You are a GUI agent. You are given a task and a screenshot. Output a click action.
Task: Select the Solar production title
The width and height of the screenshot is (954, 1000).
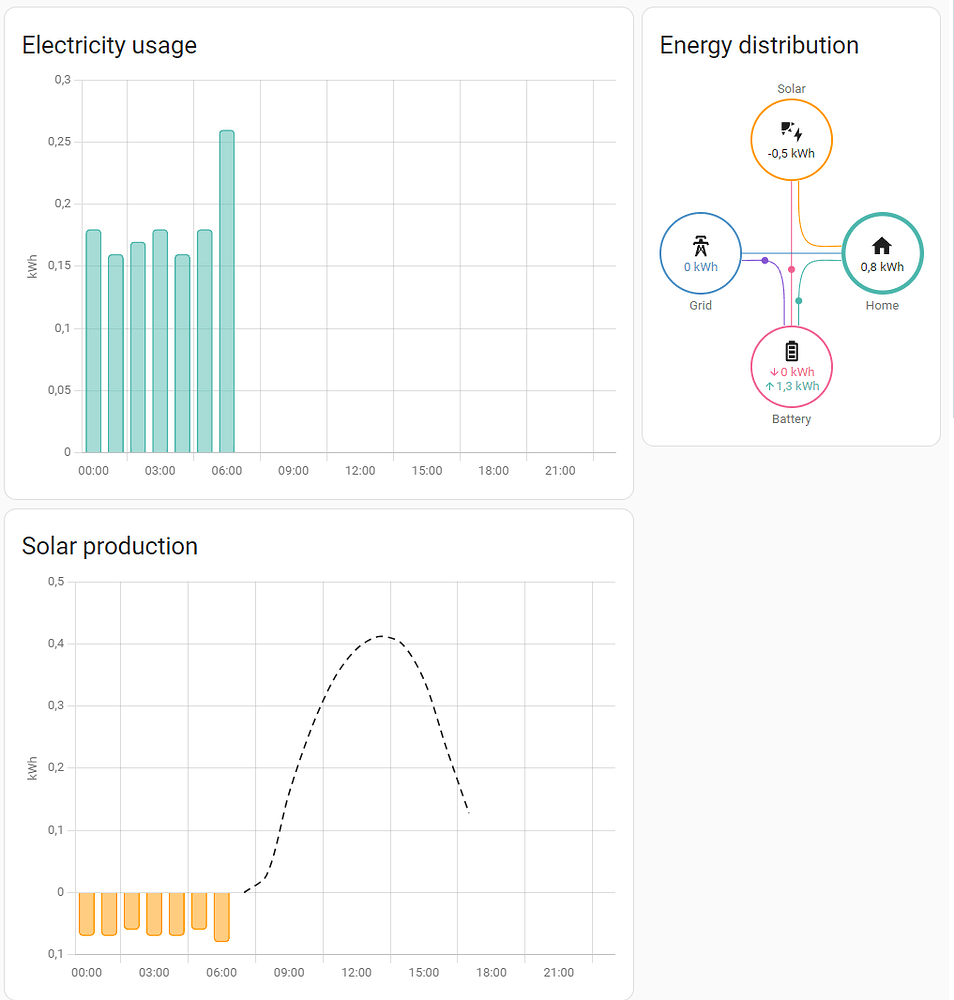pyautogui.click(x=110, y=546)
